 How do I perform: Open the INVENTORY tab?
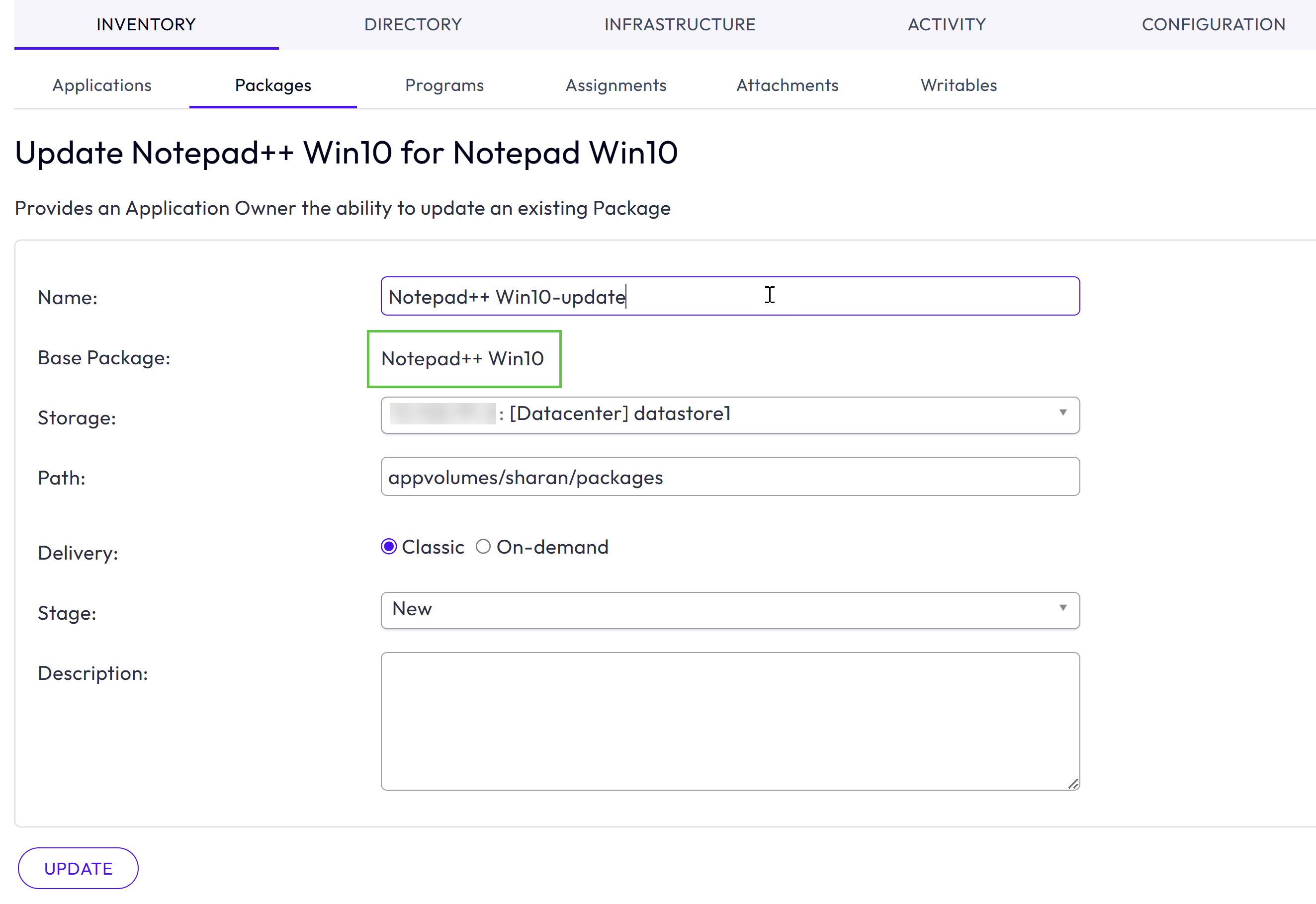[x=146, y=24]
